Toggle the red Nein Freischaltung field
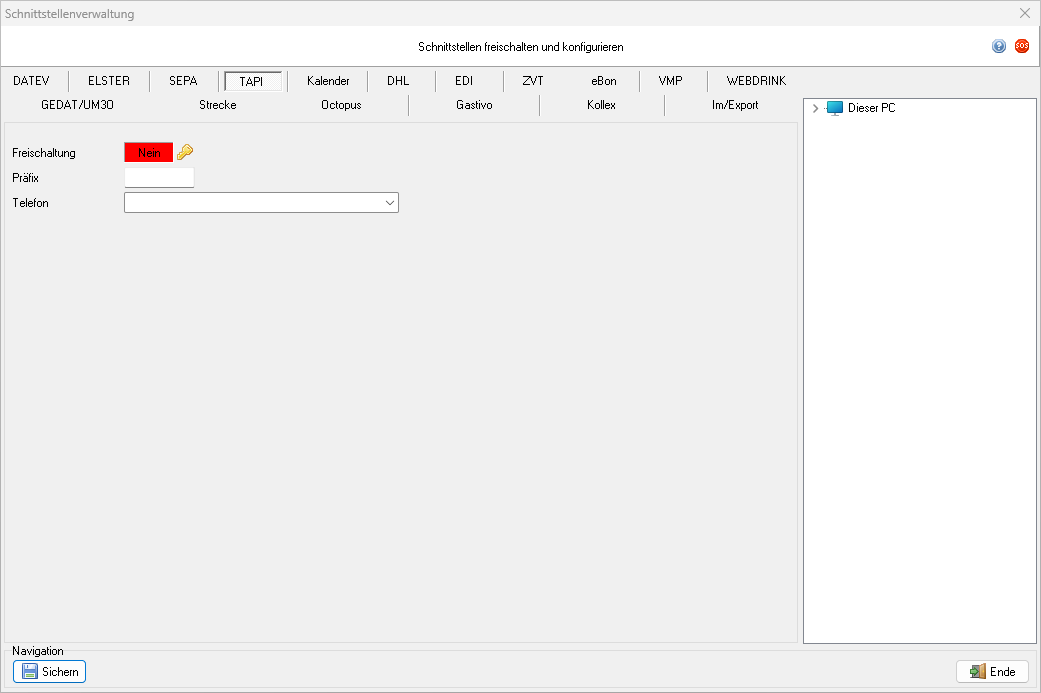 coord(148,152)
